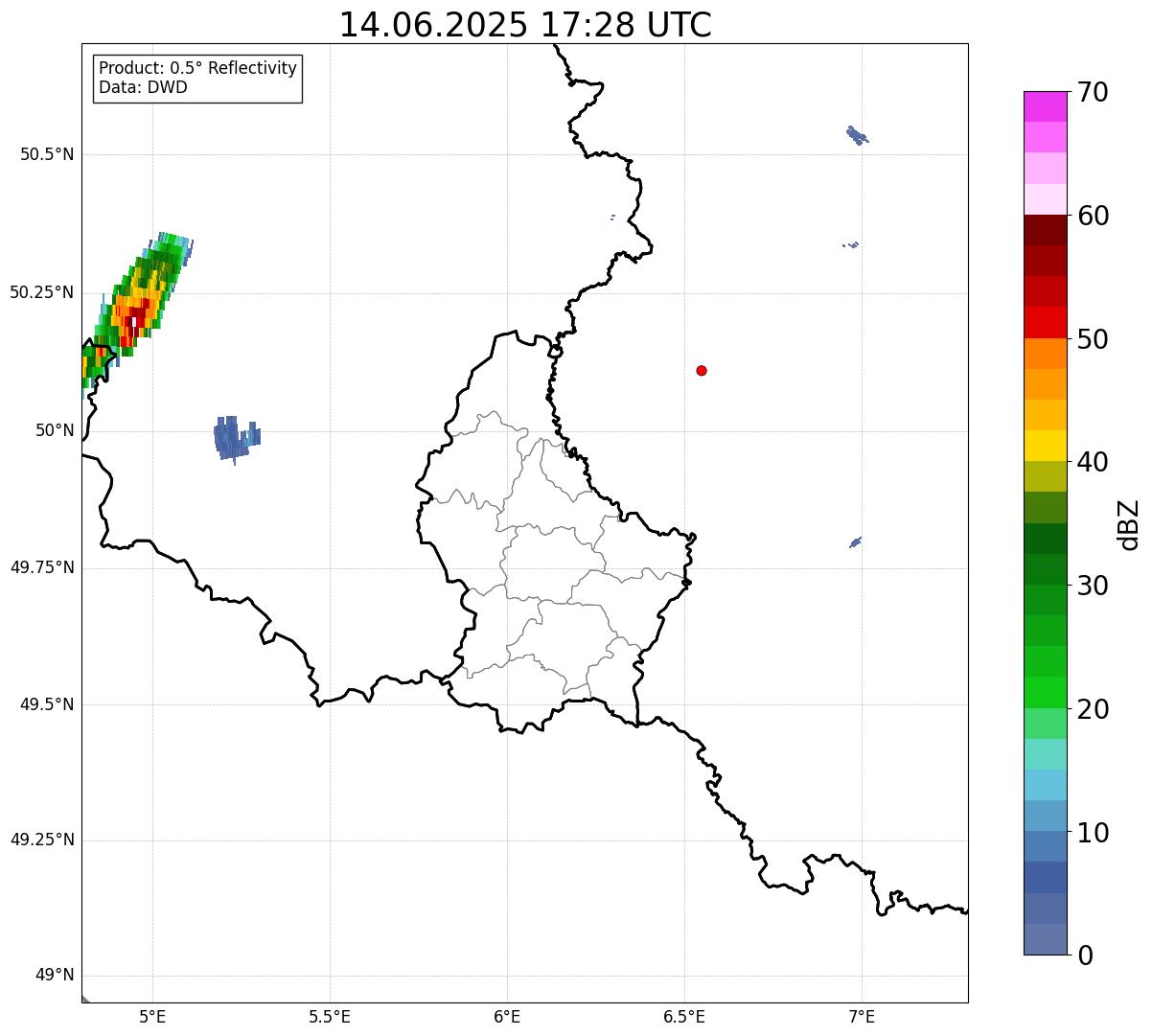Image resolution: width=1152 pixels, height=1036 pixels.
Task: Click the 7°E longitude axis label
Action: pyautogui.click(x=862, y=1016)
